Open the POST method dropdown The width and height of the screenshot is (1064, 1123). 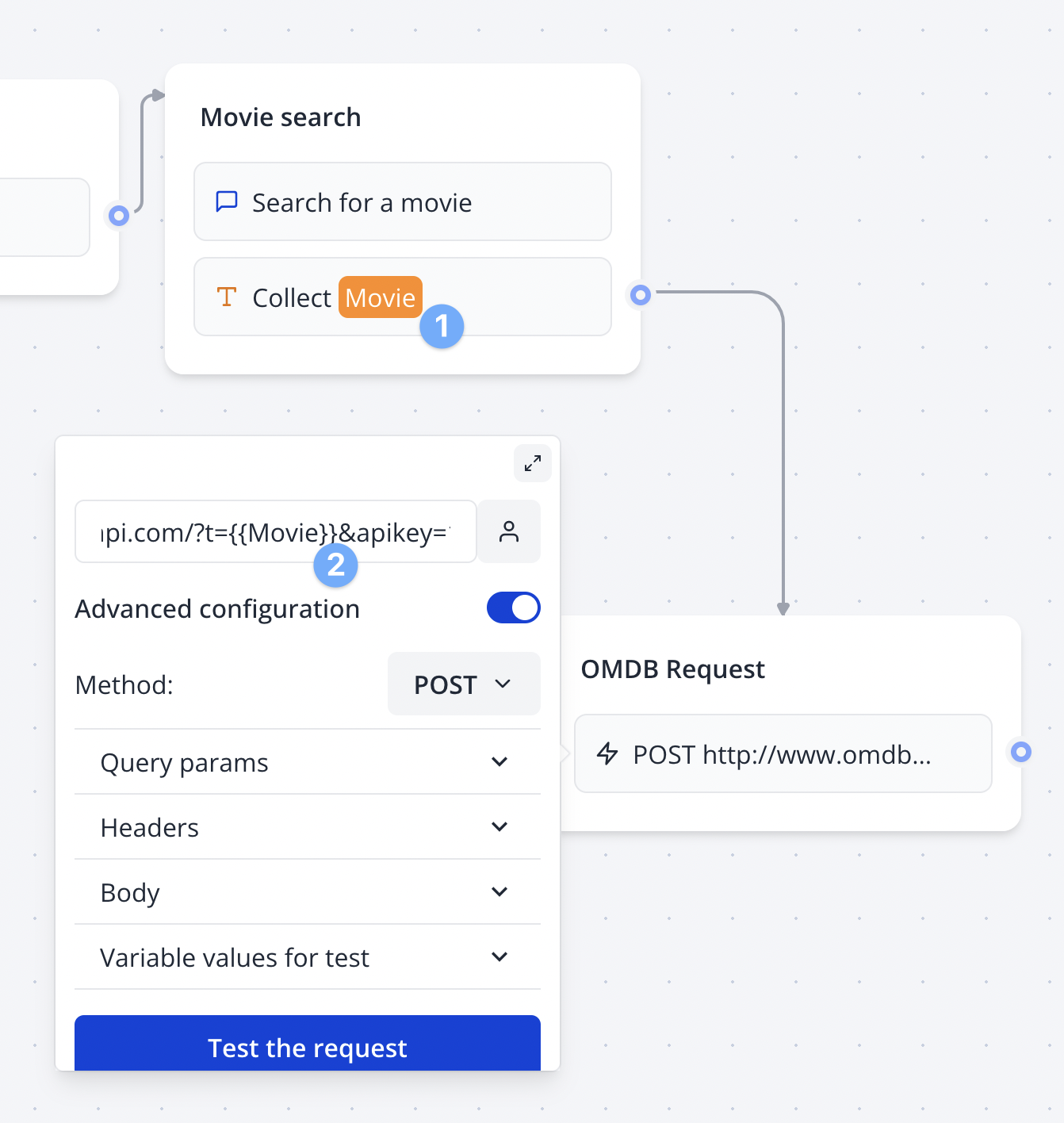coord(464,684)
